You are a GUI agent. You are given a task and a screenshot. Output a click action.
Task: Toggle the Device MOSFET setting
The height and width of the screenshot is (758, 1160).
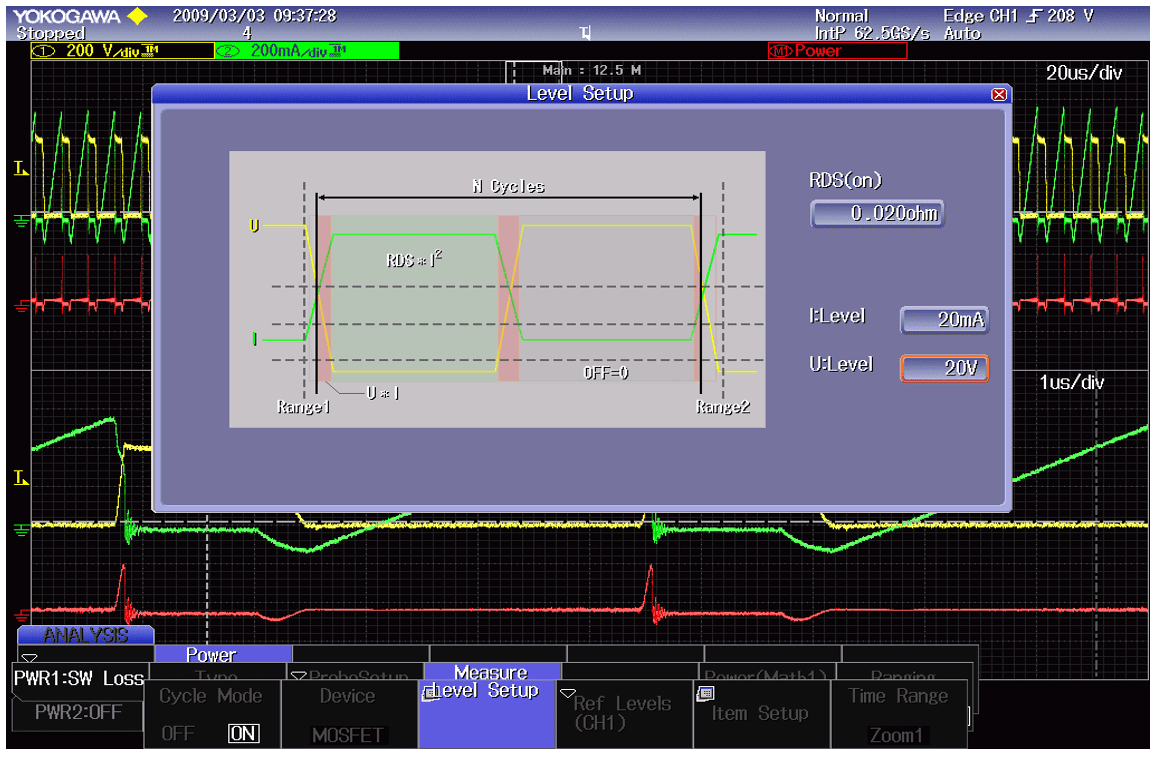coord(348,715)
